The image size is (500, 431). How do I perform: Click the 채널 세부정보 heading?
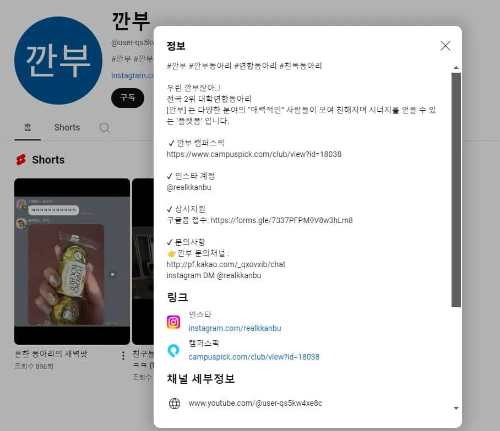[x=201, y=379]
